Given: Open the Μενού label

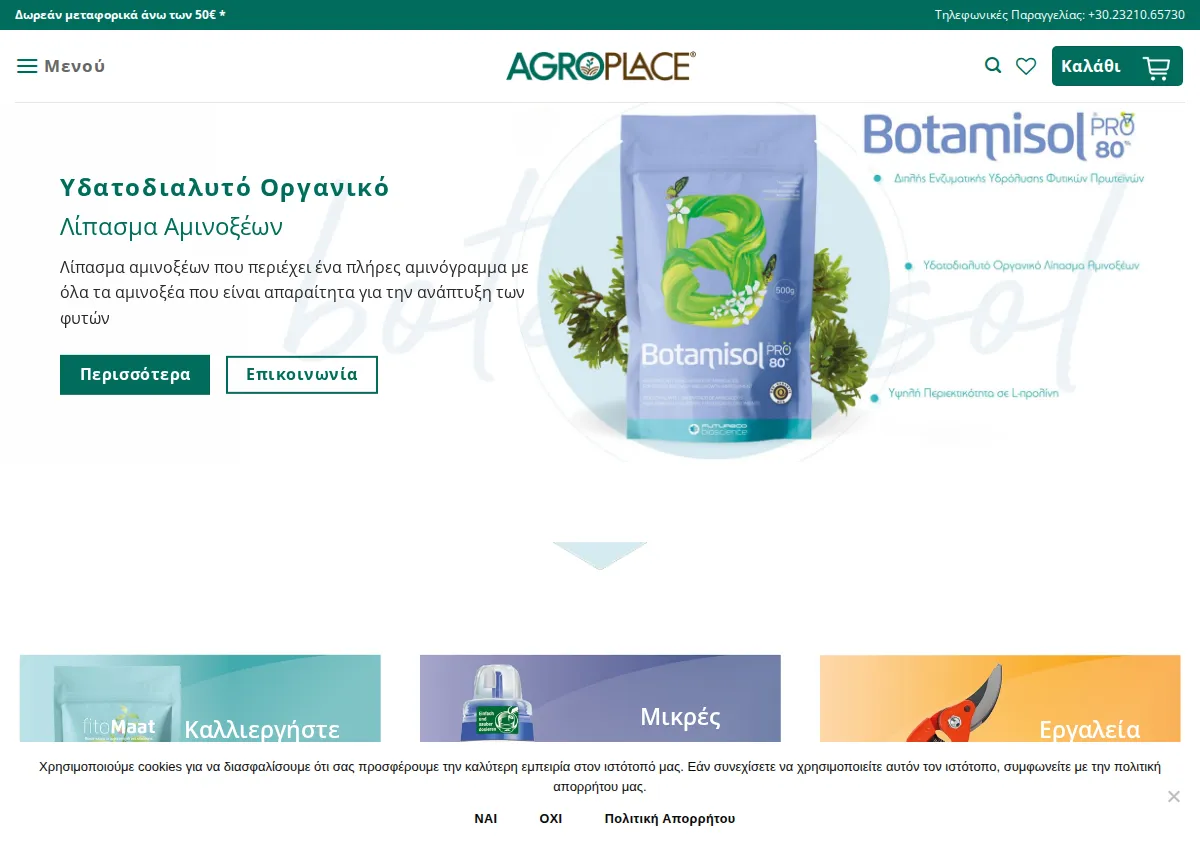Looking at the screenshot, I should pyautogui.click(x=75, y=66).
